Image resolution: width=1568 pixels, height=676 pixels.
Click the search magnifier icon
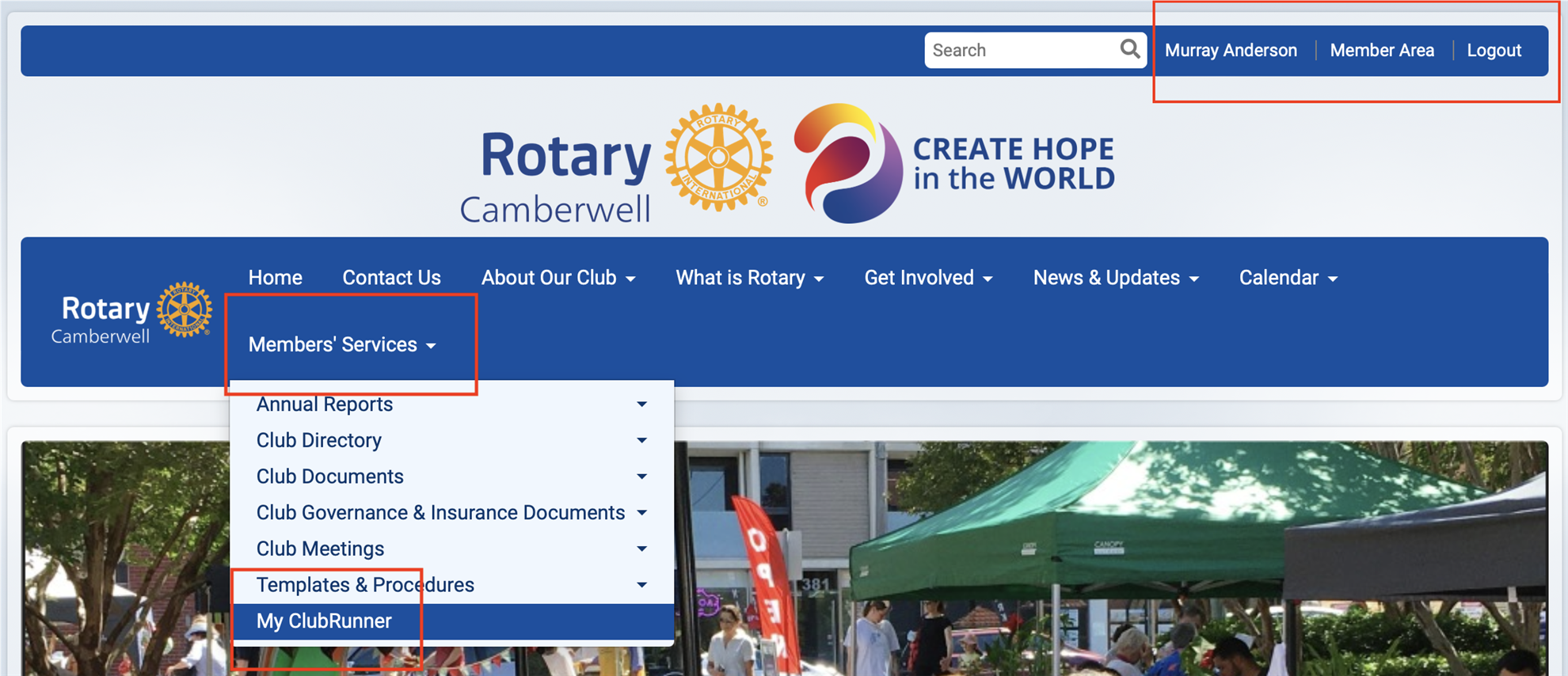(x=1130, y=50)
